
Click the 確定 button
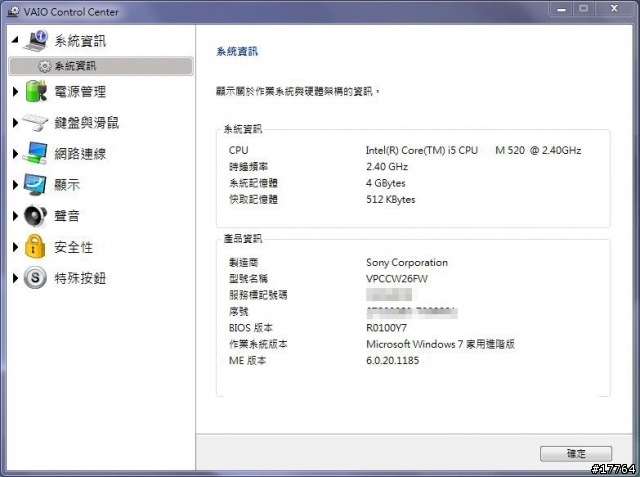pos(576,453)
